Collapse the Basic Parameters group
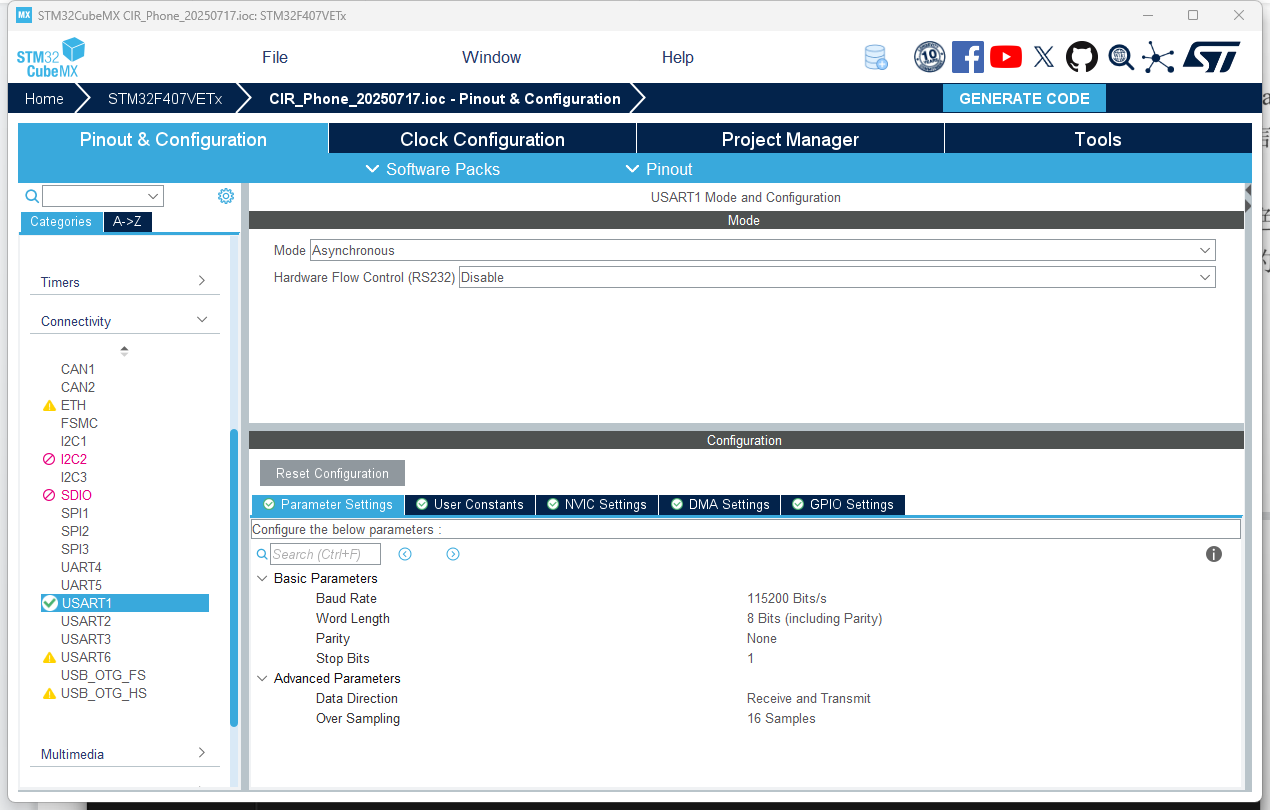Screen dimensions: 1270x810 (x=263, y=578)
